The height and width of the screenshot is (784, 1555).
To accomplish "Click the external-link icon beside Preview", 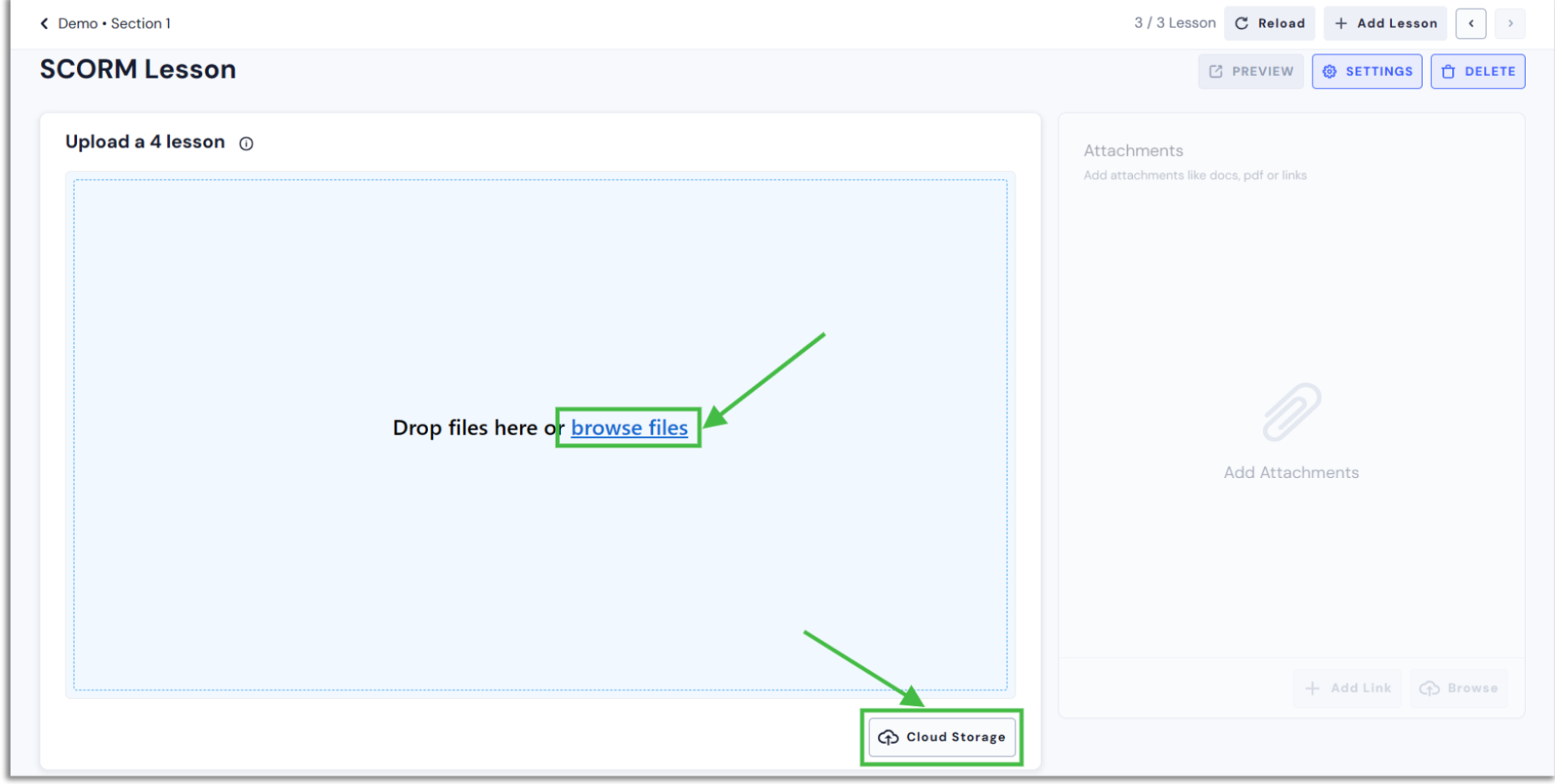I will pos(1215,71).
